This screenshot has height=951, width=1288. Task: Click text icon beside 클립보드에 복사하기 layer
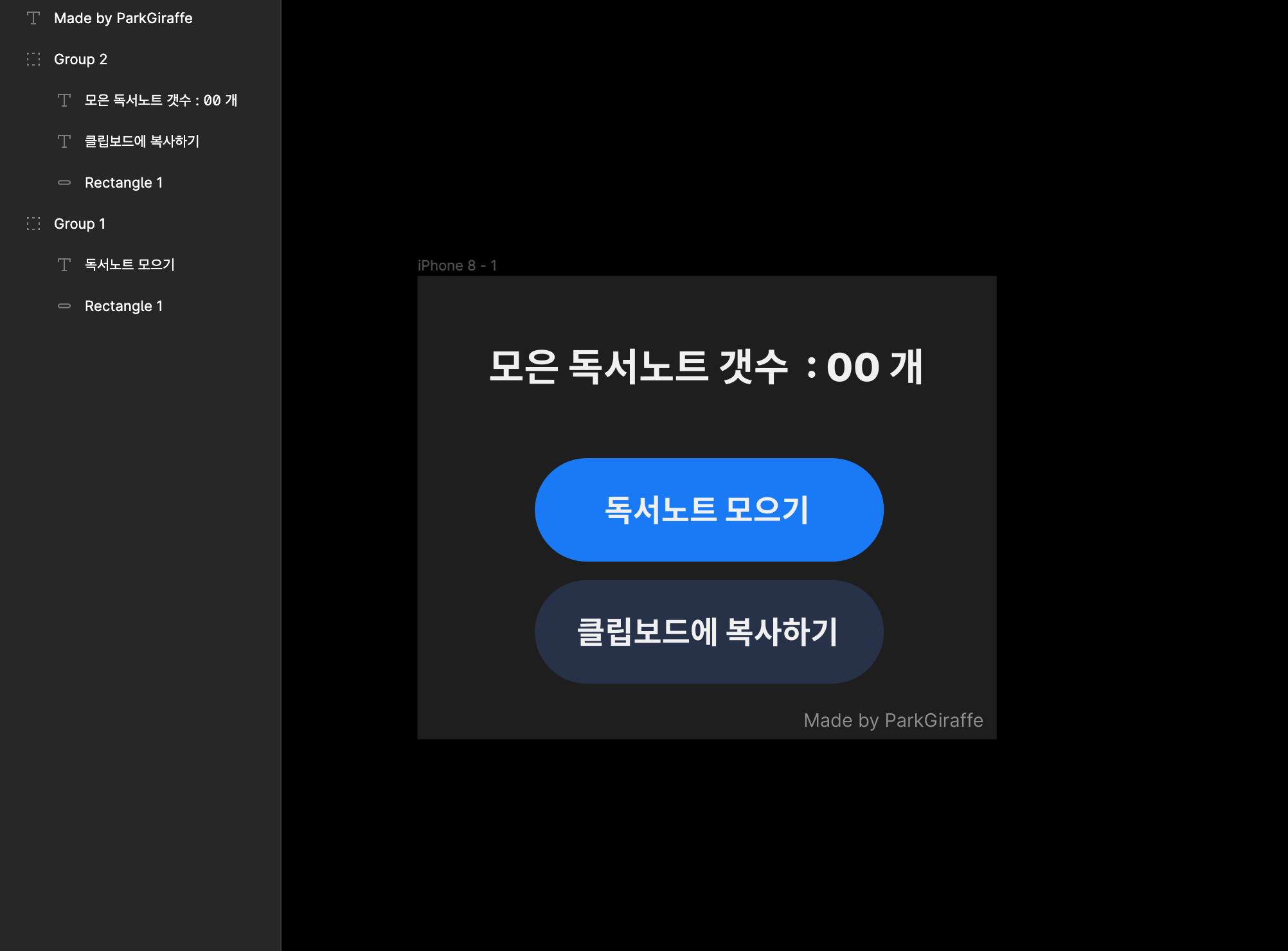64,141
